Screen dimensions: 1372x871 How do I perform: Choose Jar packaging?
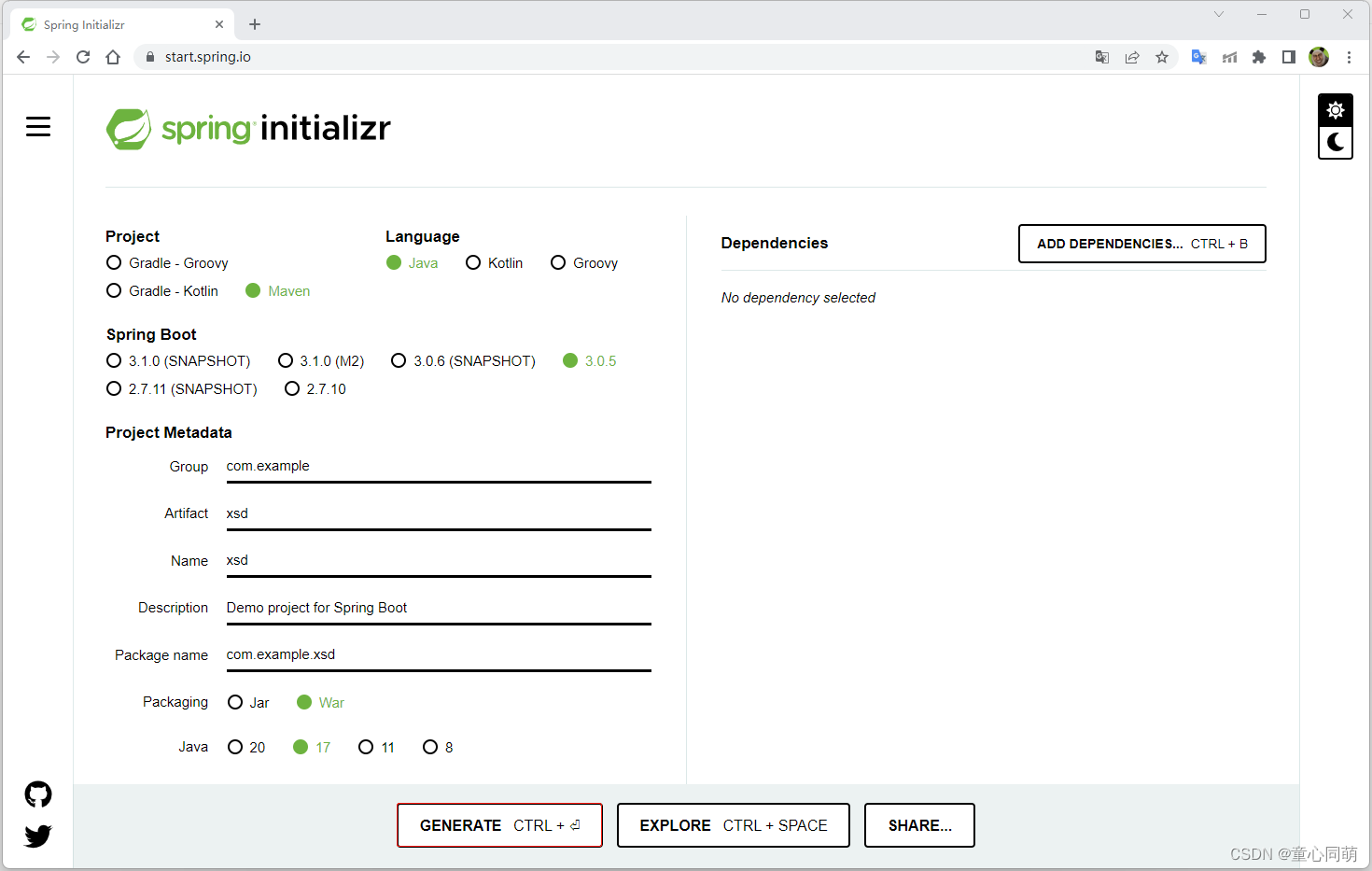[248, 703]
